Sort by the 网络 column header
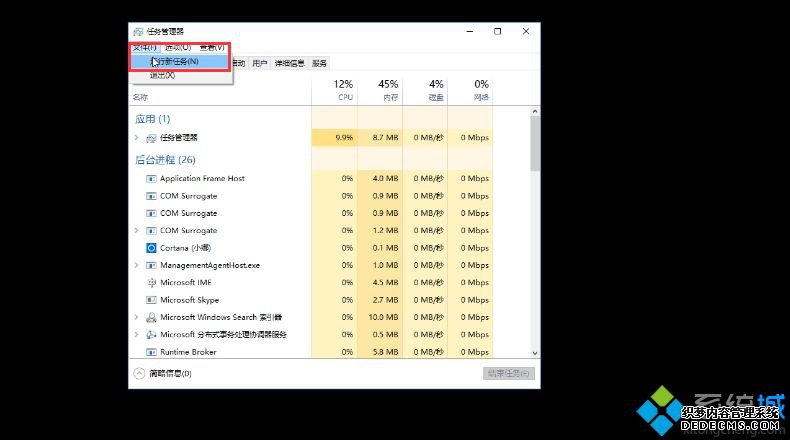Viewport: 790px width, 440px height. coord(471,91)
